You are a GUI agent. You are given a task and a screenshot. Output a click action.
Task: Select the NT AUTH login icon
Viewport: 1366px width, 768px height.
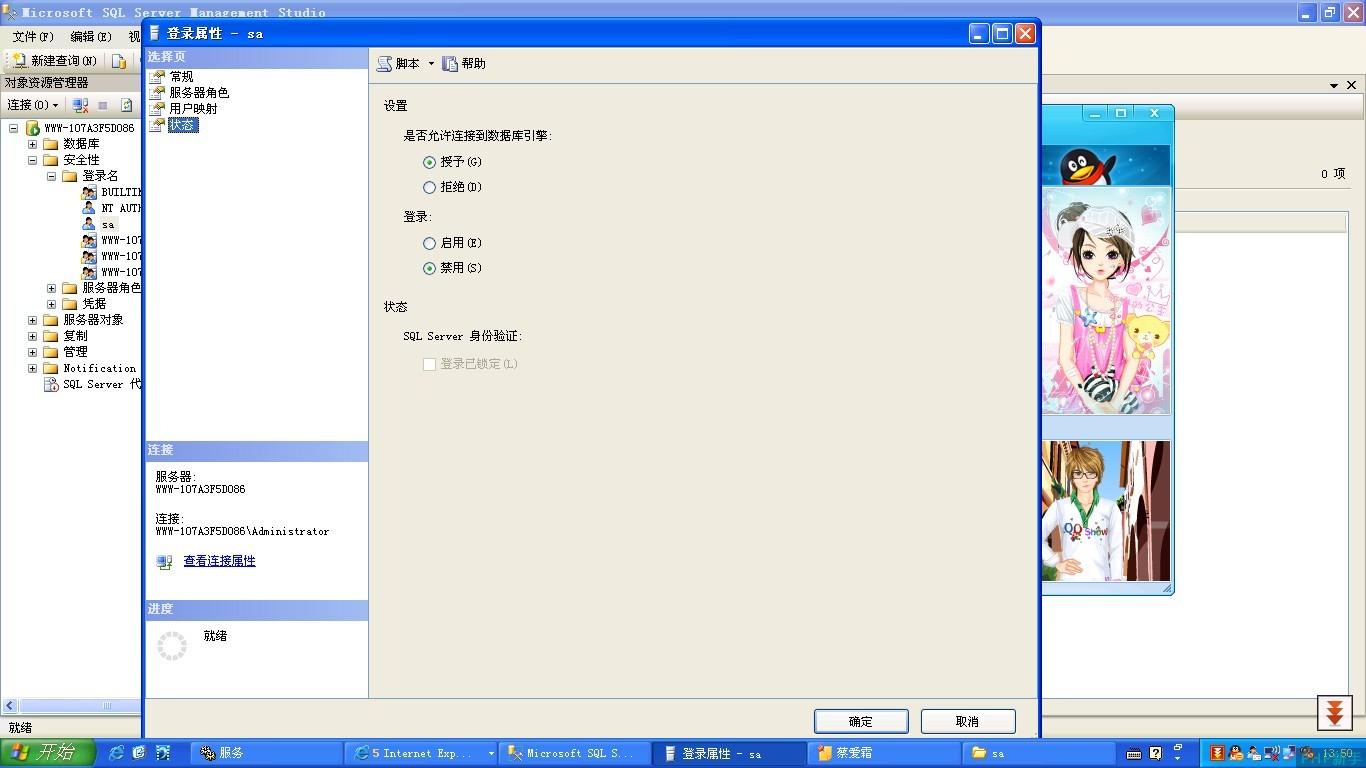(x=89, y=208)
